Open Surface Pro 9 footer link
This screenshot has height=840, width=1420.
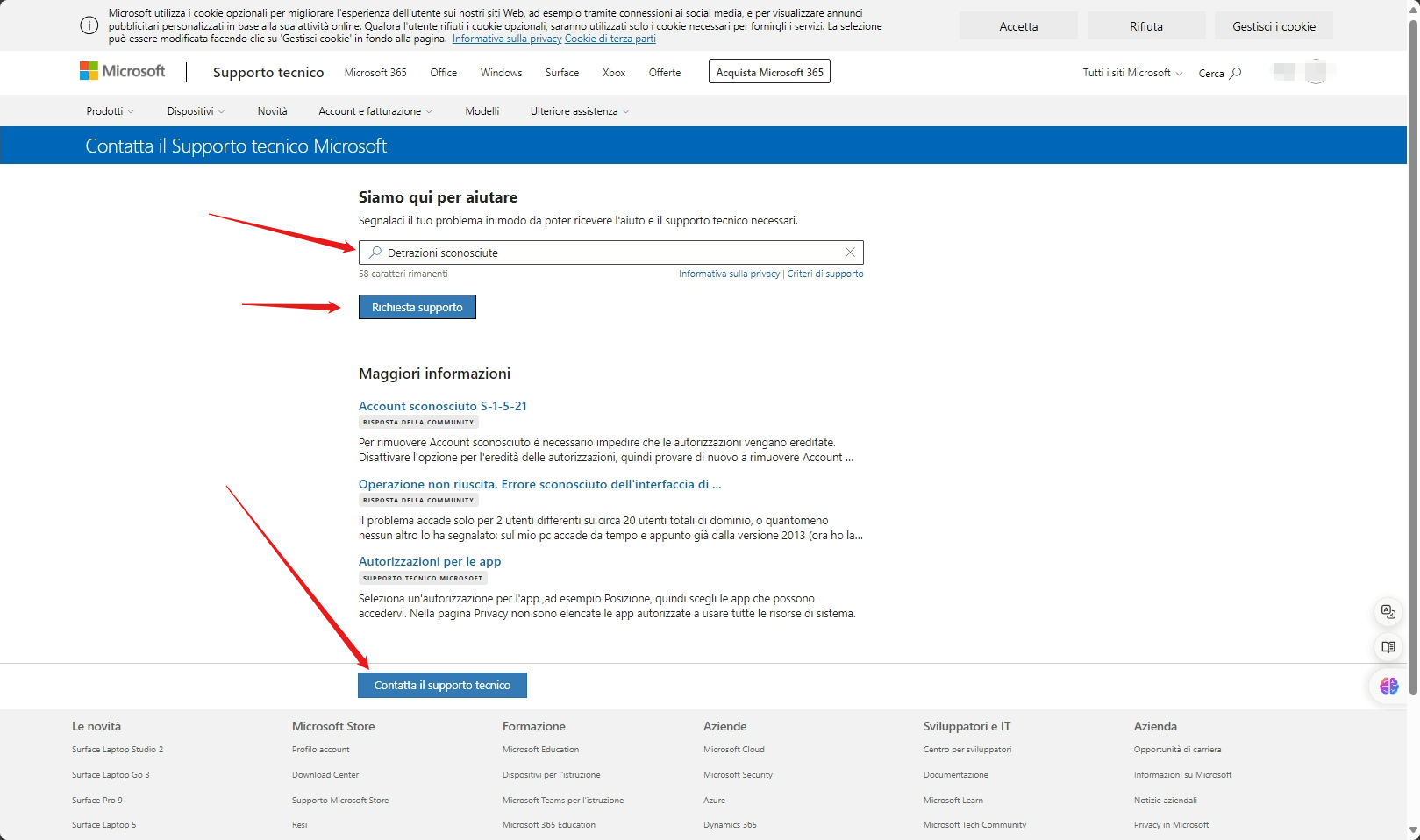click(x=97, y=801)
